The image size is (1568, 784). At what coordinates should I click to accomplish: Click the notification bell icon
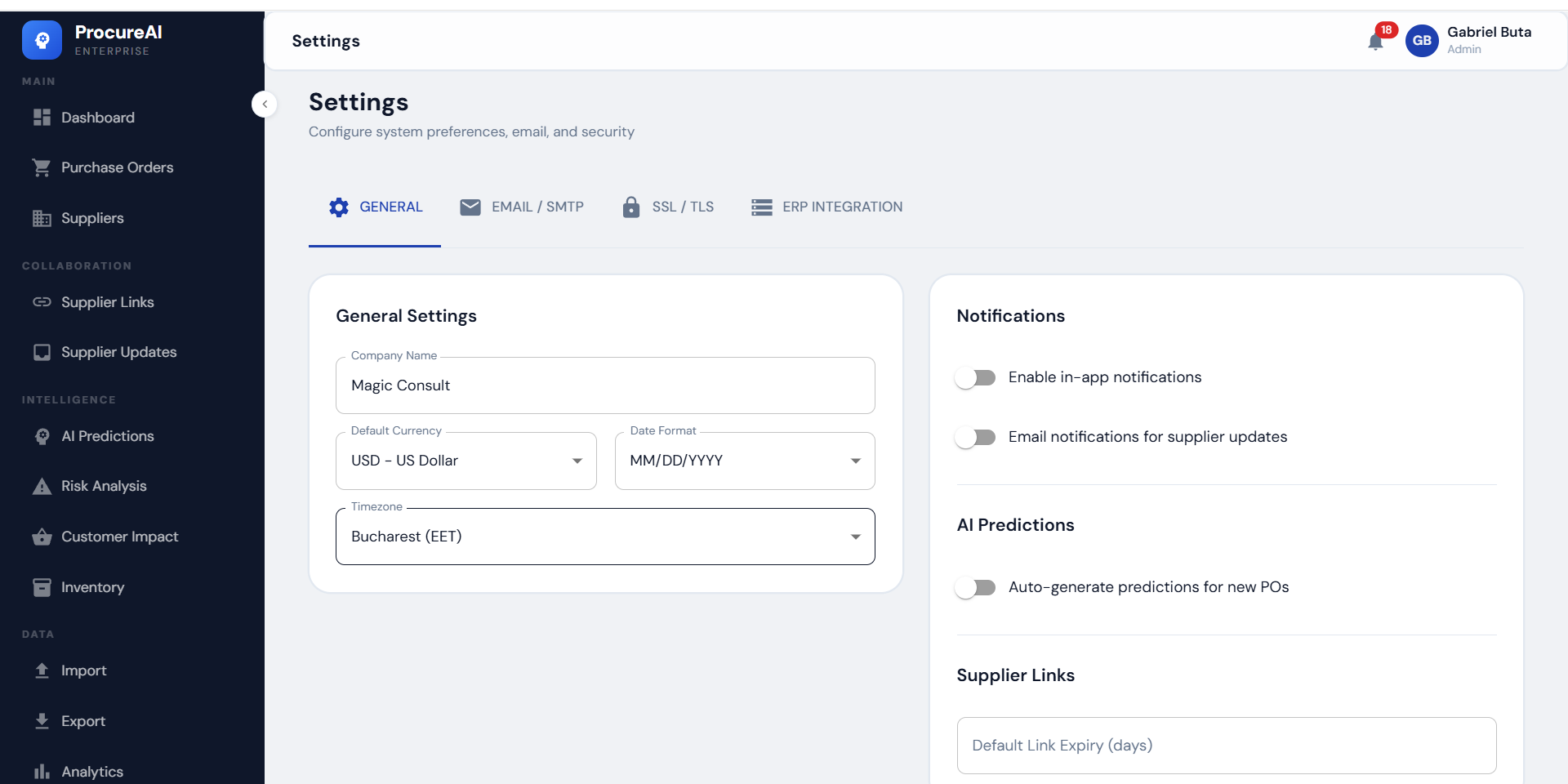[1375, 42]
